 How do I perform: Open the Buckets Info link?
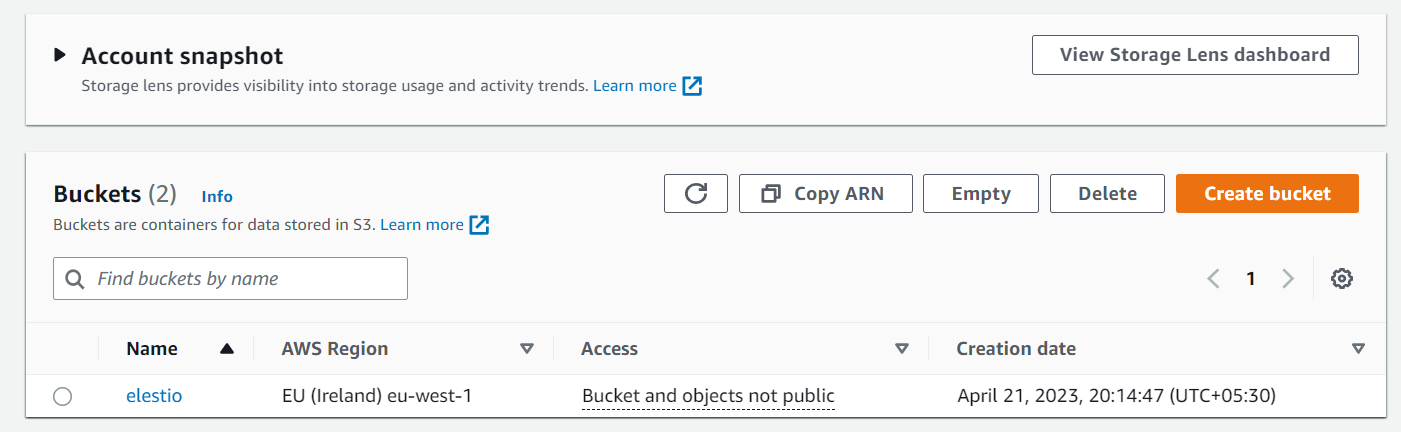(x=217, y=197)
